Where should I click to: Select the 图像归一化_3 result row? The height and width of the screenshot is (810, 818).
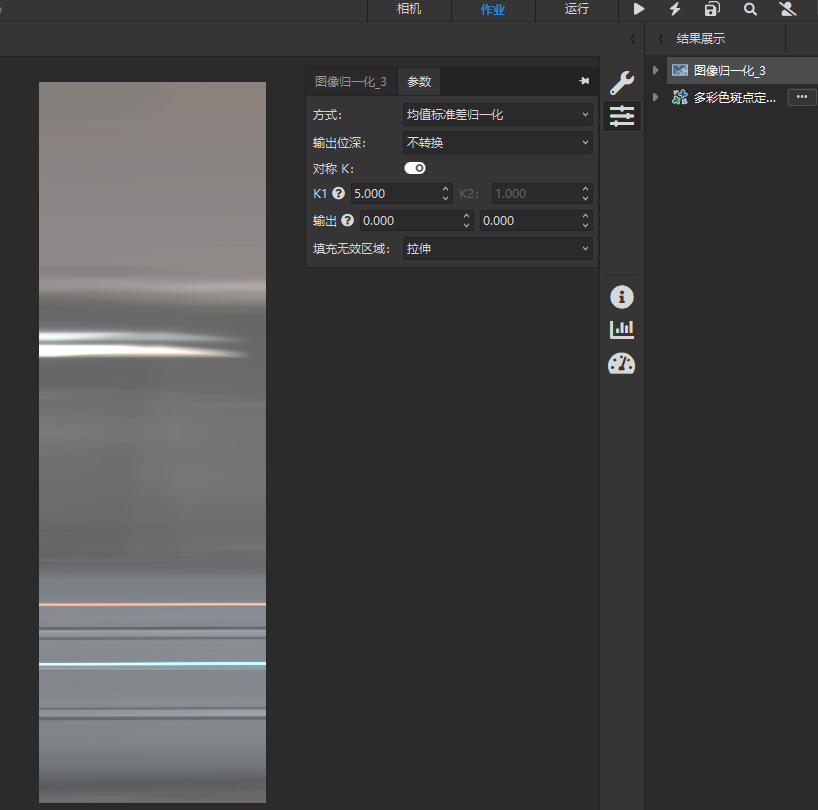tap(742, 70)
